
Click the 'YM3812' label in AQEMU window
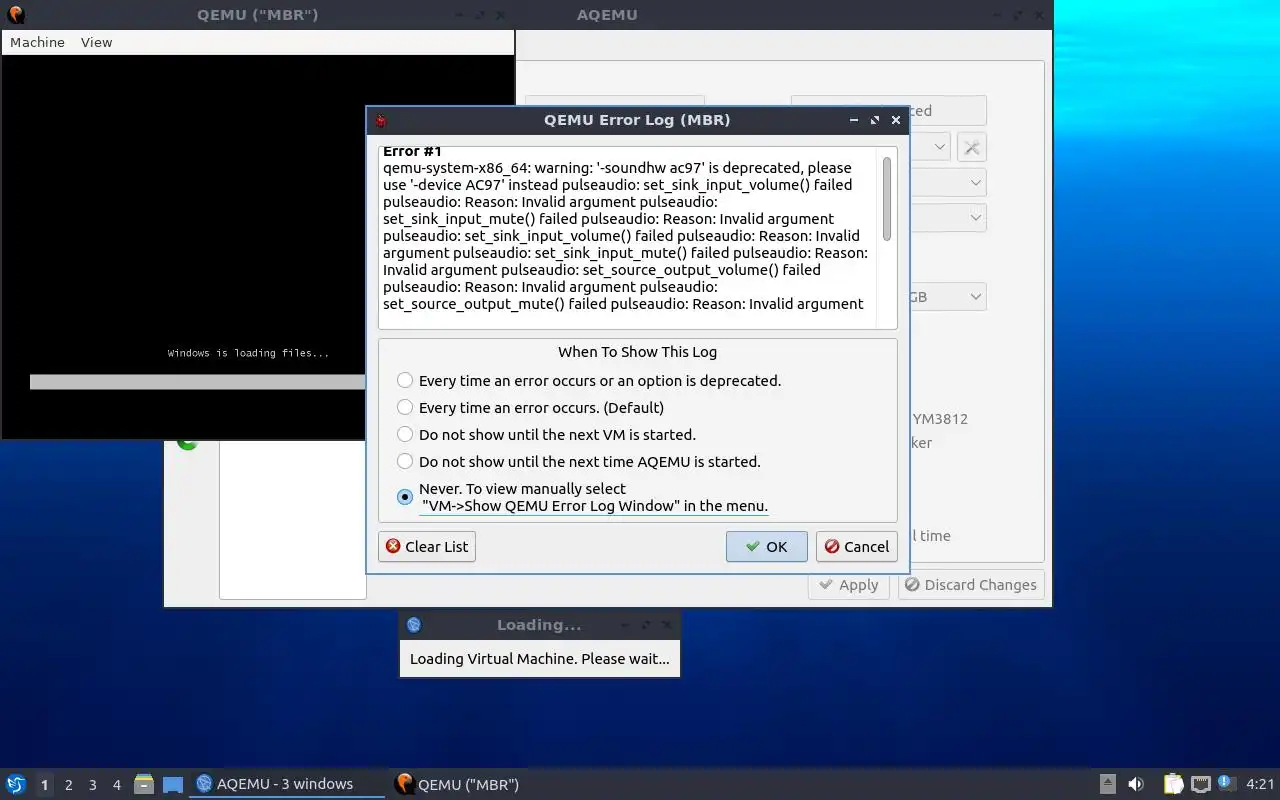coord(940,419)
